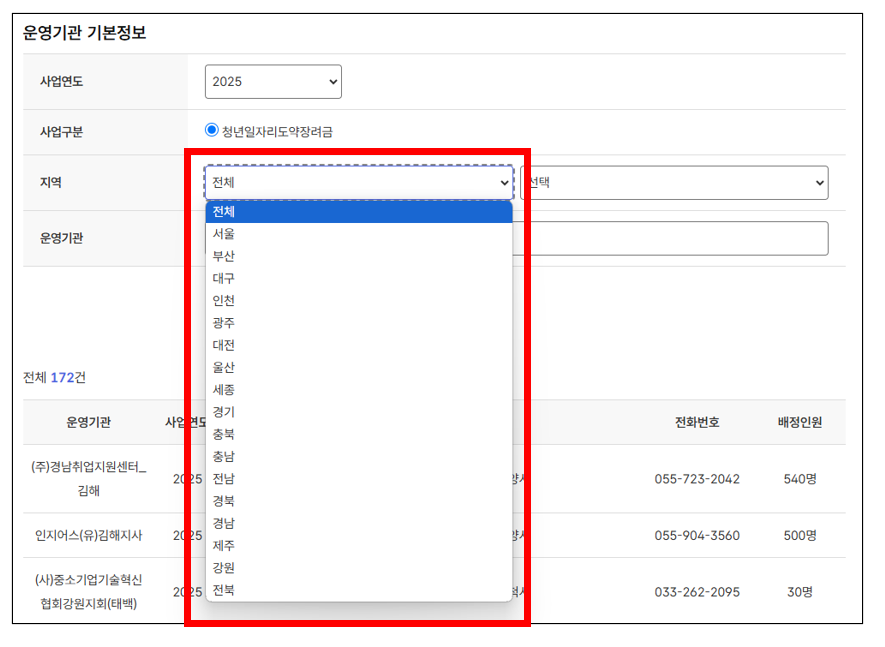Click the 운영기관 search input field
The image size is (885, 647).
670,238
